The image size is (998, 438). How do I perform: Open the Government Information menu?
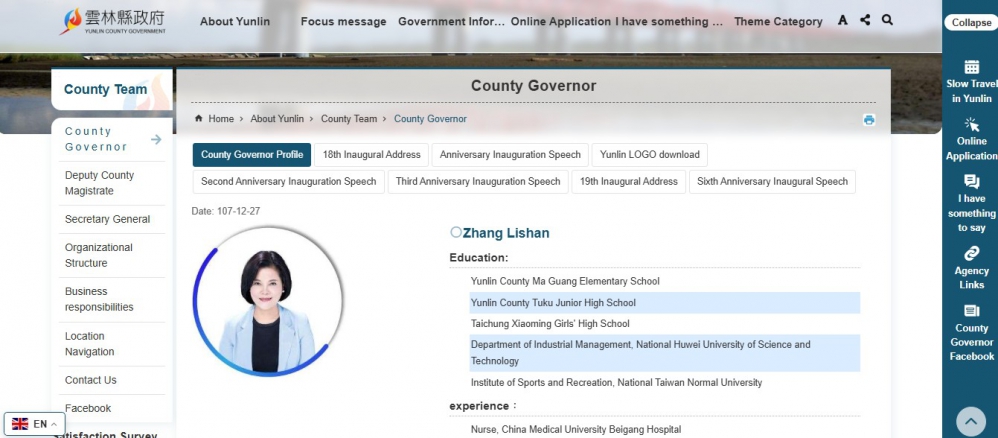451,22
